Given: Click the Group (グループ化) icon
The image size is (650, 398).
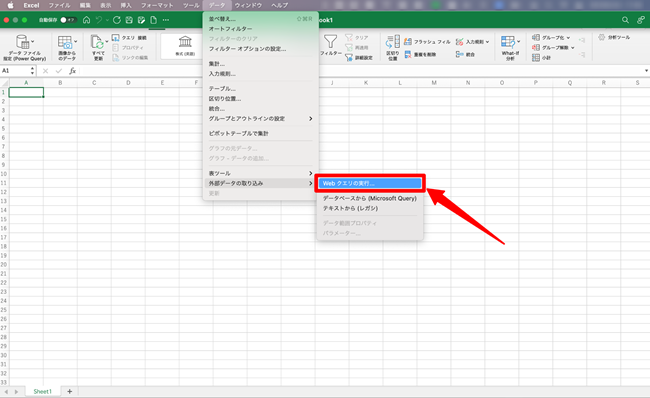Looking at the screenshot, I should (536, 38).
